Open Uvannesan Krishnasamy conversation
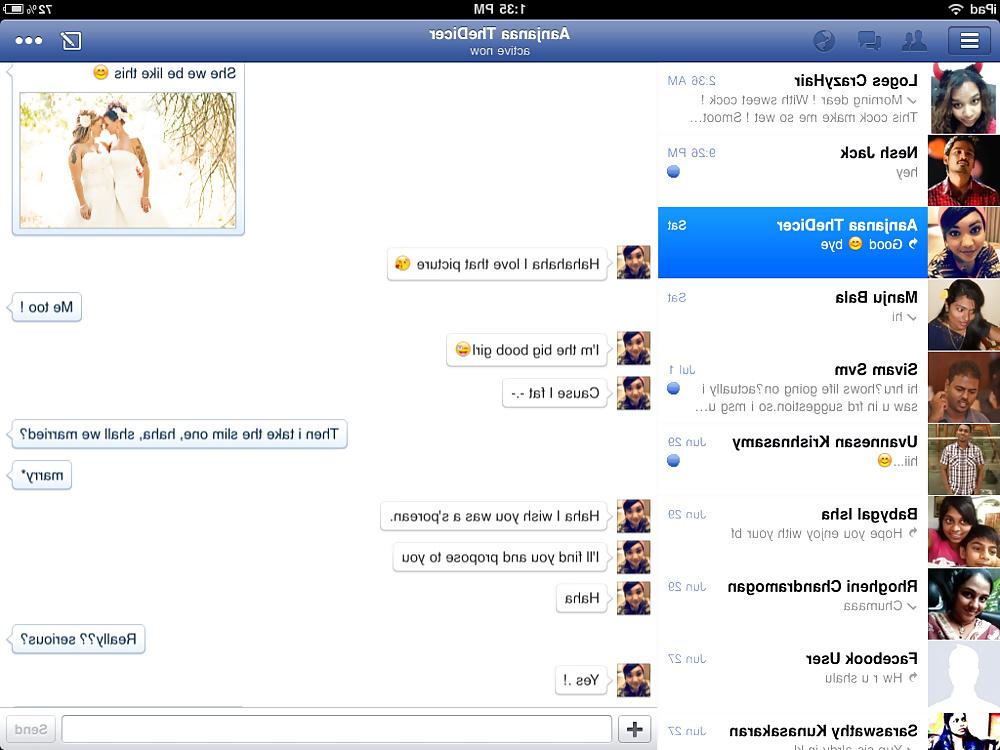 tap(828, 459)
